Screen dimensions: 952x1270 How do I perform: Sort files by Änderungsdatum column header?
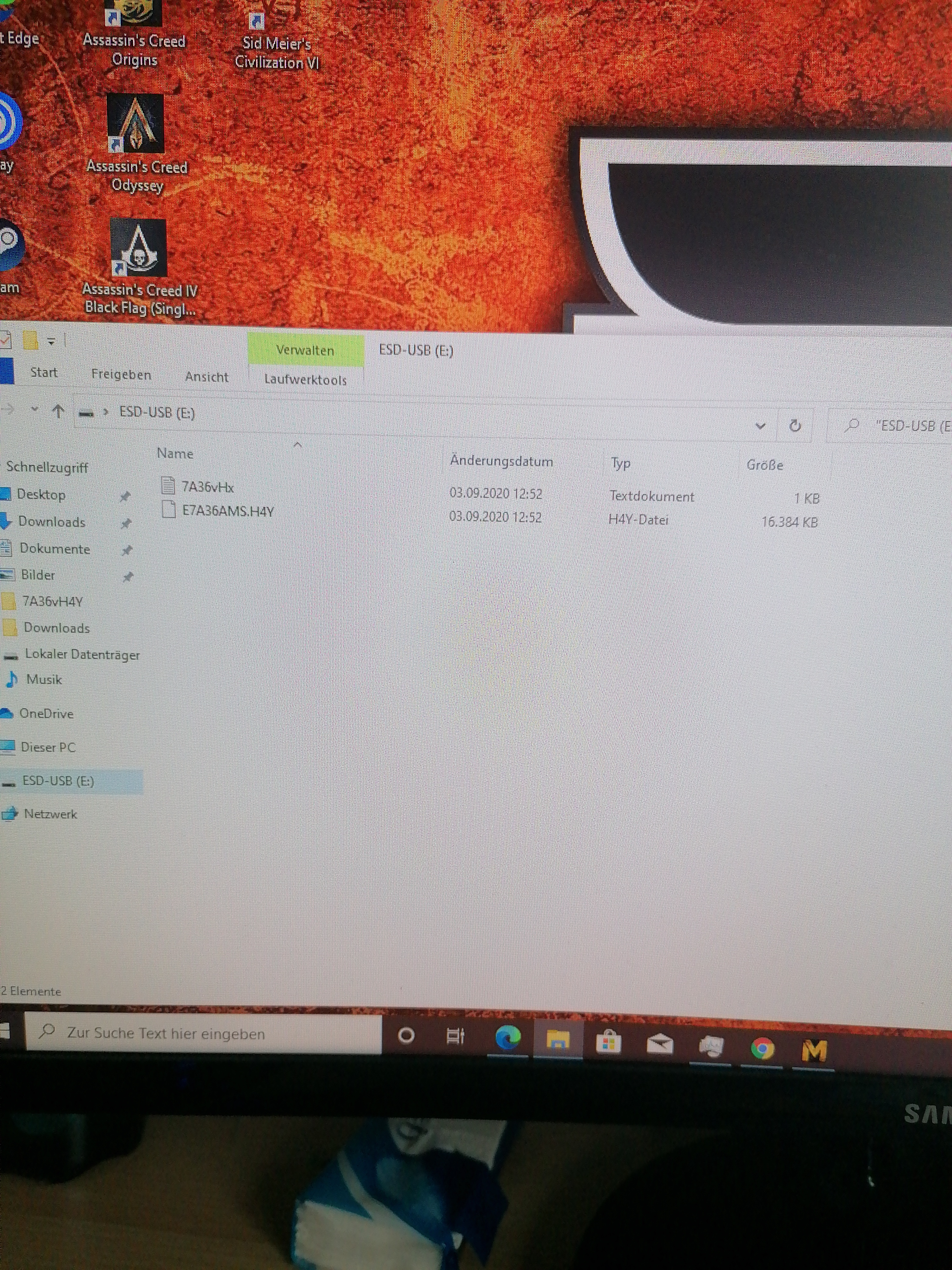click(x=501, y=461)
